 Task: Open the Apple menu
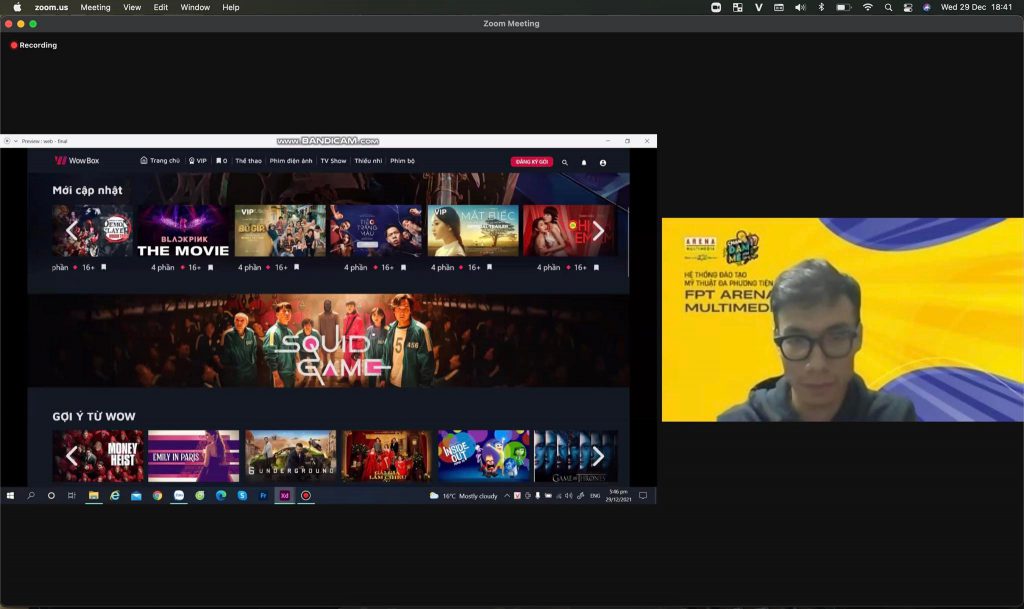18,7
